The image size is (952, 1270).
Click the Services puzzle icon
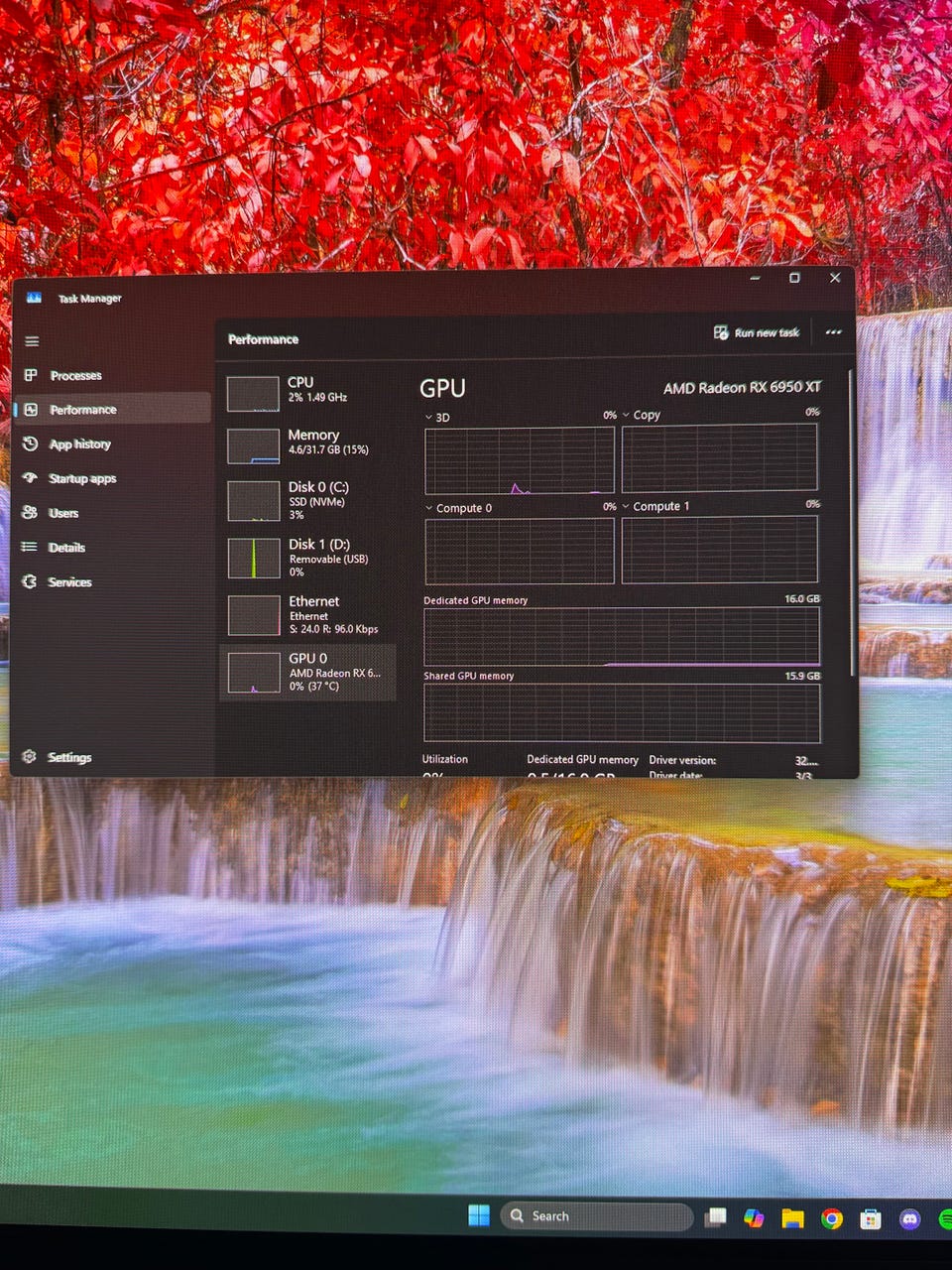(30, 581)
